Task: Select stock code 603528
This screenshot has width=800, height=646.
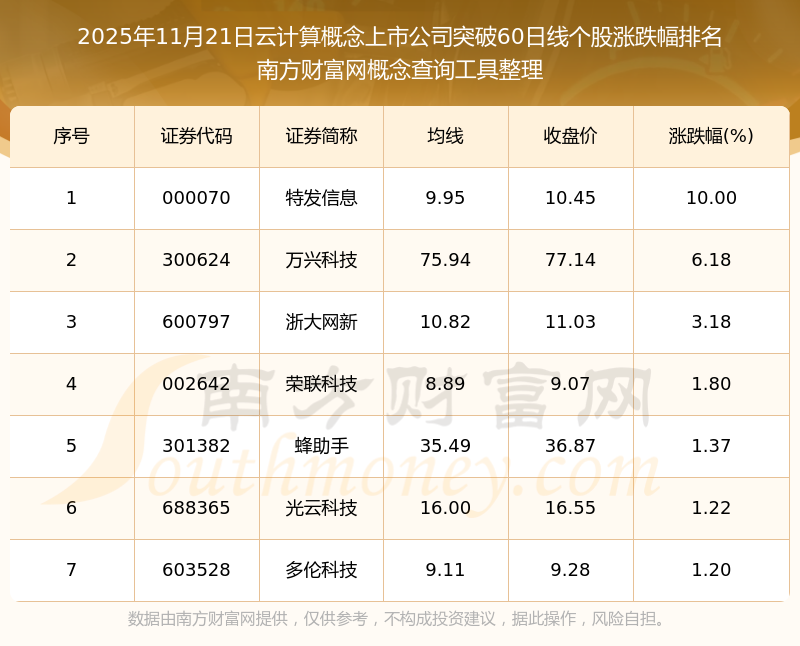Action: point(196,570)
